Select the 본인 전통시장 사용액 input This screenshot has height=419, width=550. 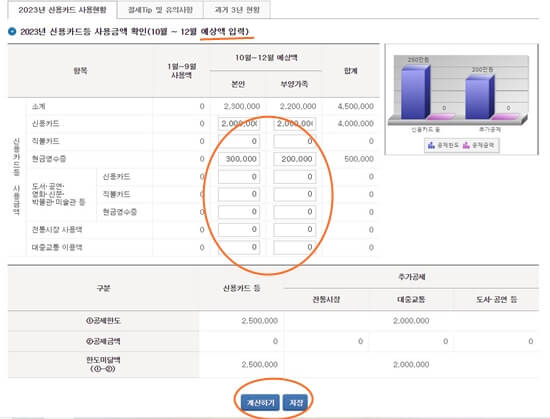[239, 229]
